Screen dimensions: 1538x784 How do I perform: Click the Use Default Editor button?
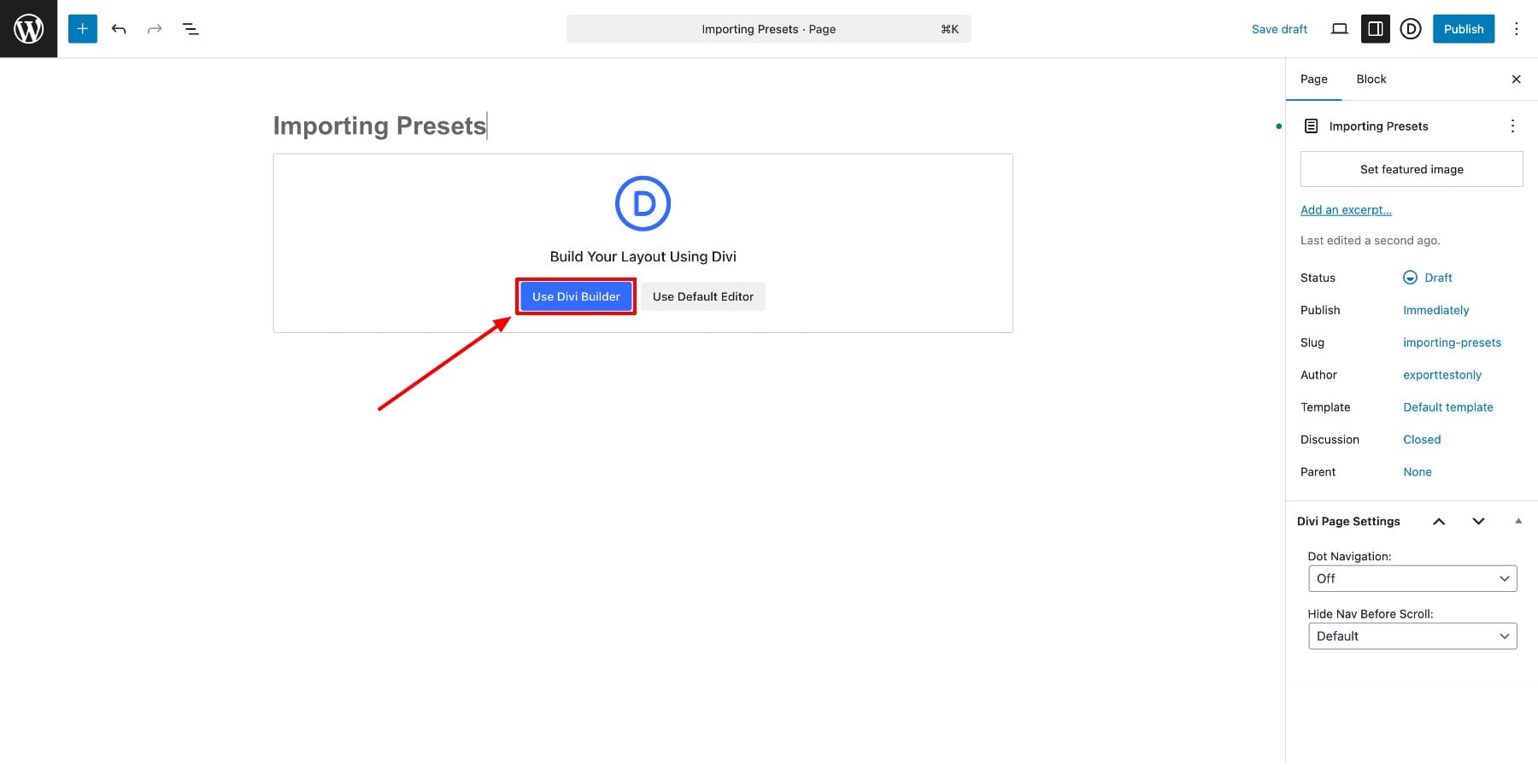[702, 296]
